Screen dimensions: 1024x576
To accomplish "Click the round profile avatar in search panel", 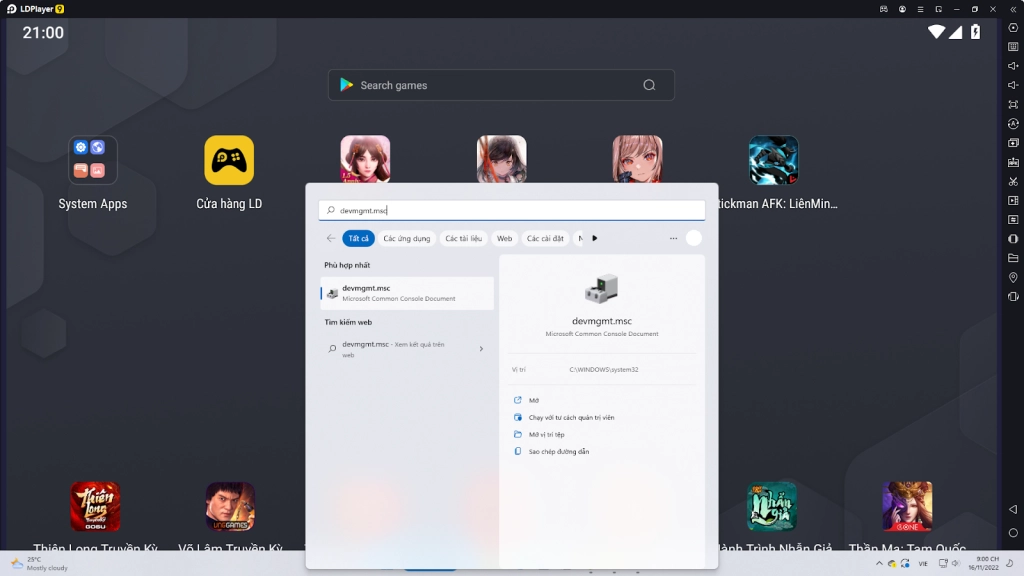I will 694,238.
